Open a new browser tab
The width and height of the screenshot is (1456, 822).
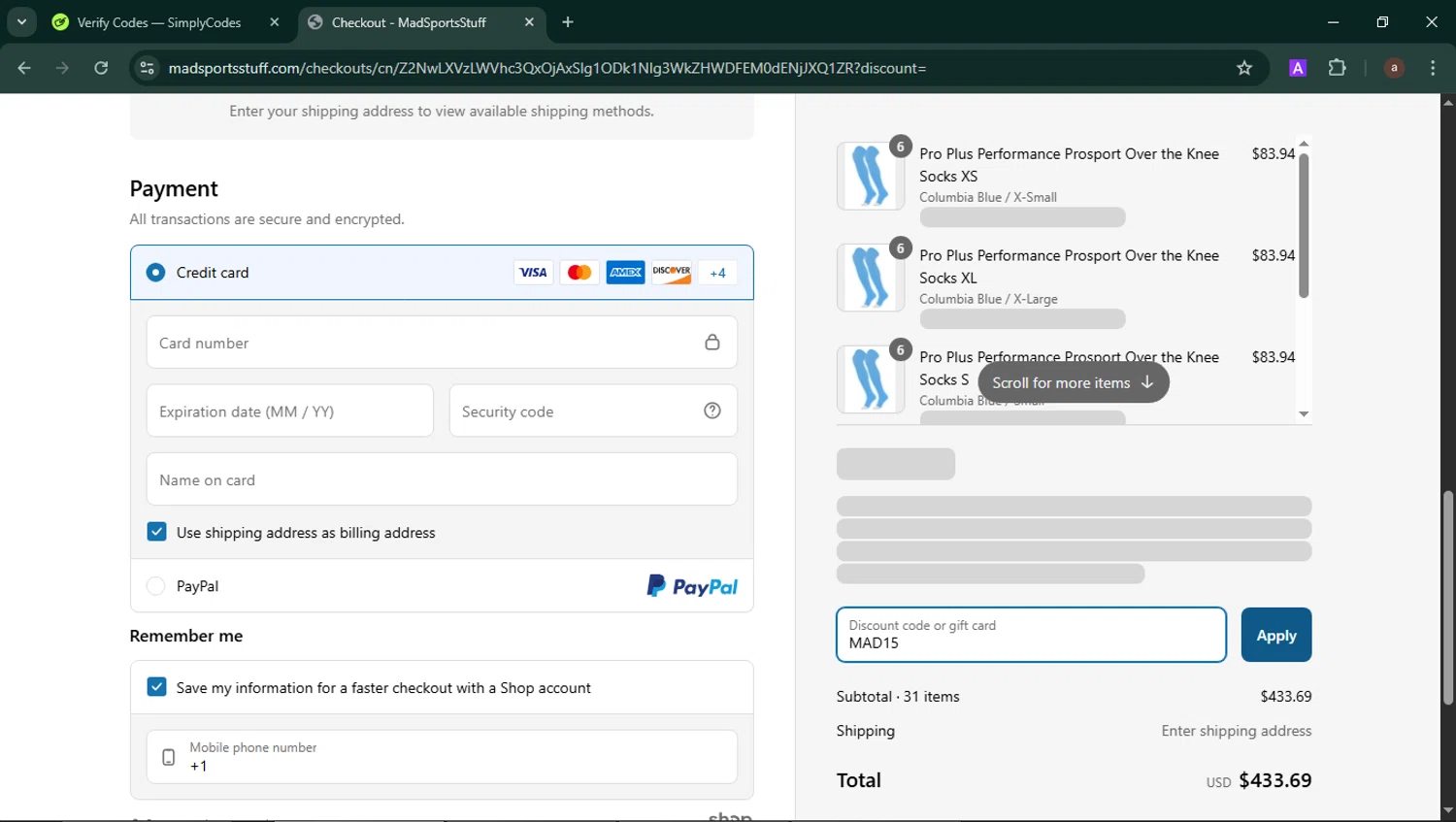click(x=568, y=22)
